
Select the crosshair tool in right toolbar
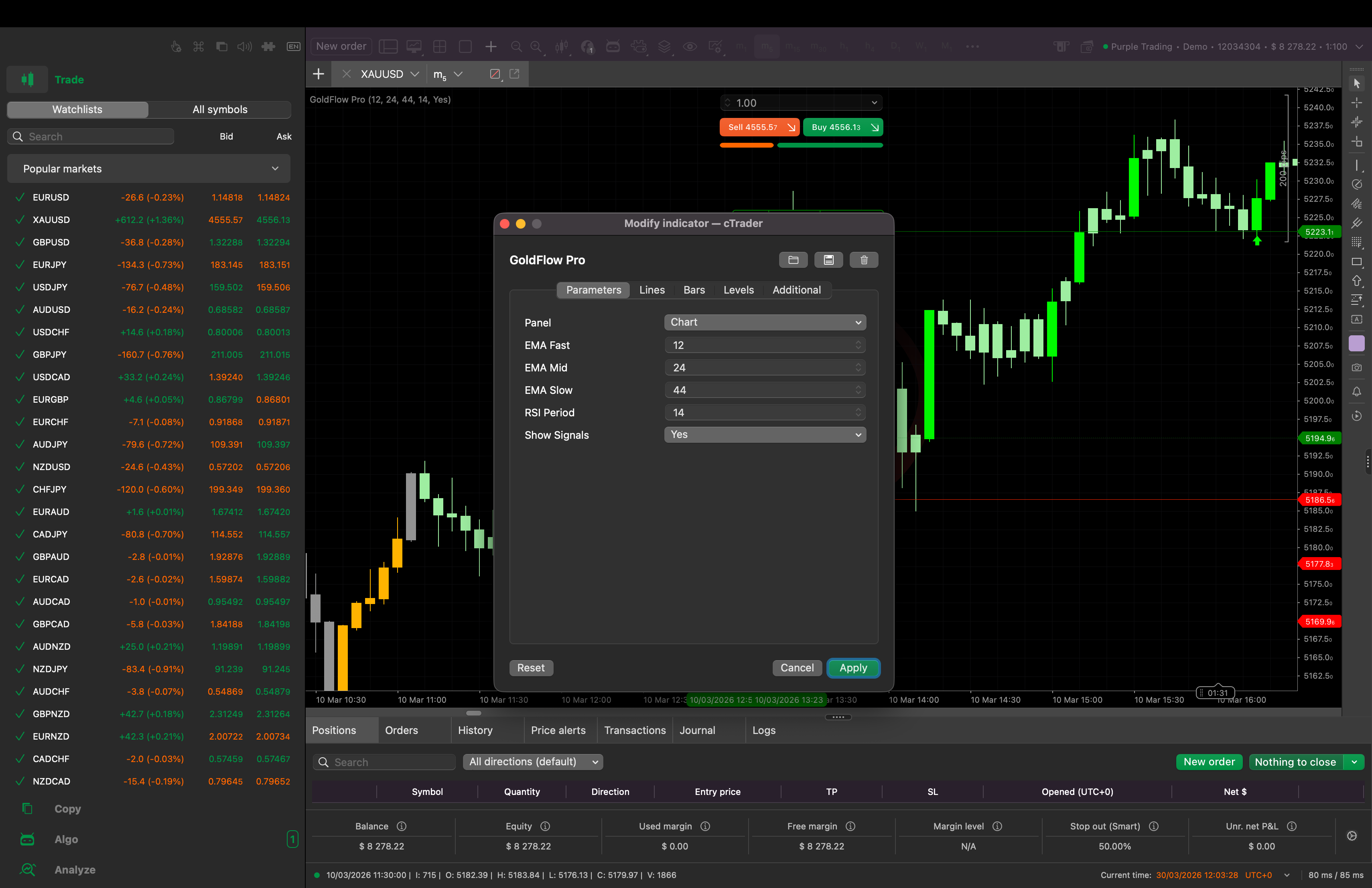[1357, 103]
